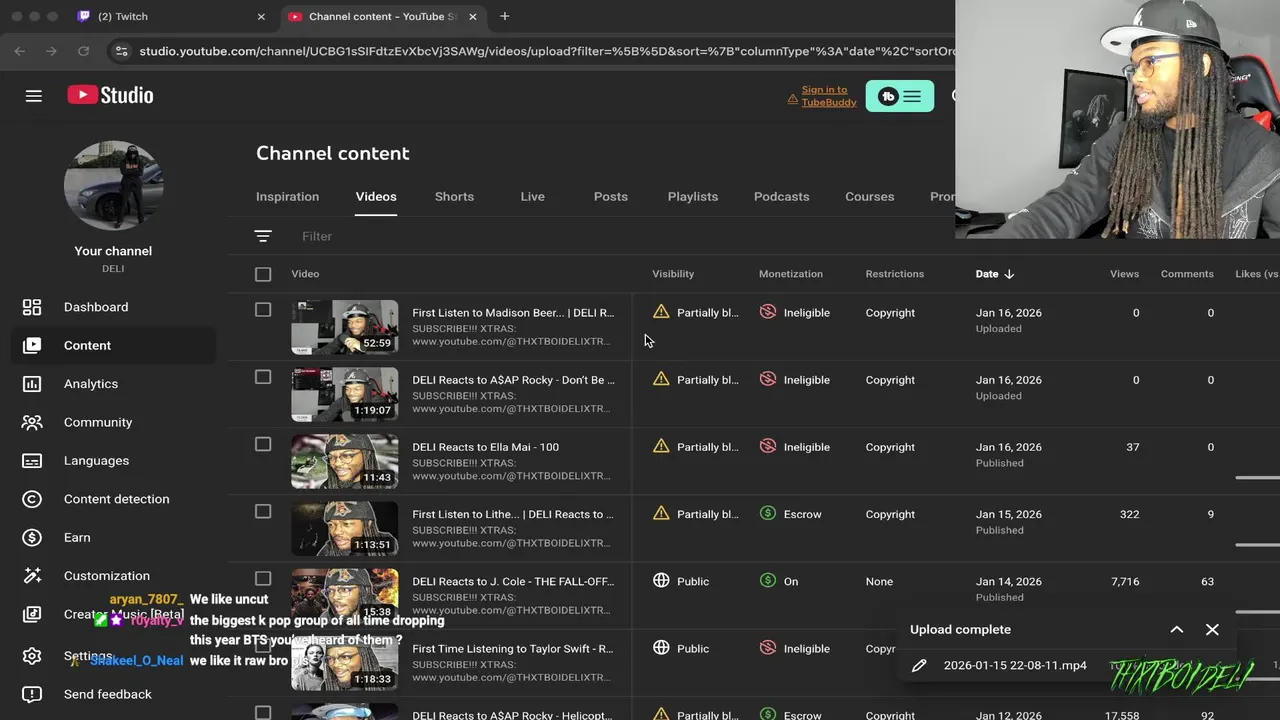Click Sign in to TubeBuddy link
The height and width of the screenshot is (720, 1280).
pyautogui.click(x=829, y=96)
